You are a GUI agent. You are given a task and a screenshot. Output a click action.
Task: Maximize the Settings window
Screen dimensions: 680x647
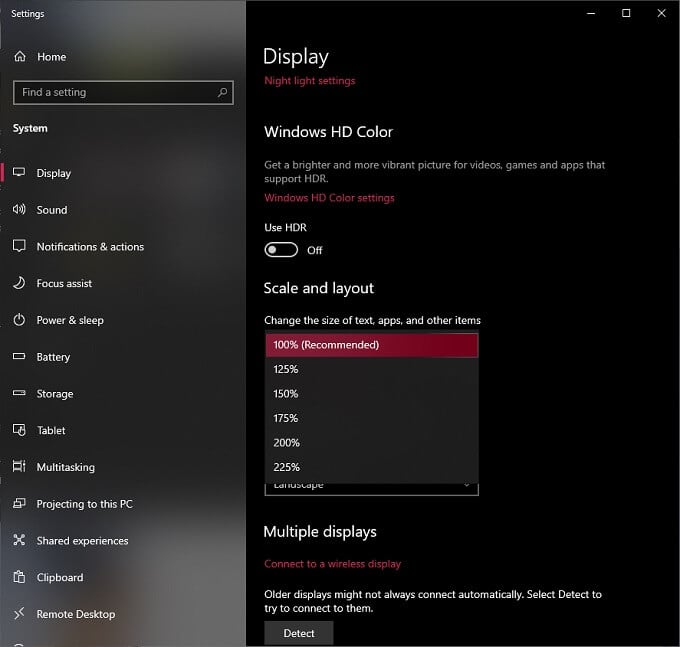626,13
